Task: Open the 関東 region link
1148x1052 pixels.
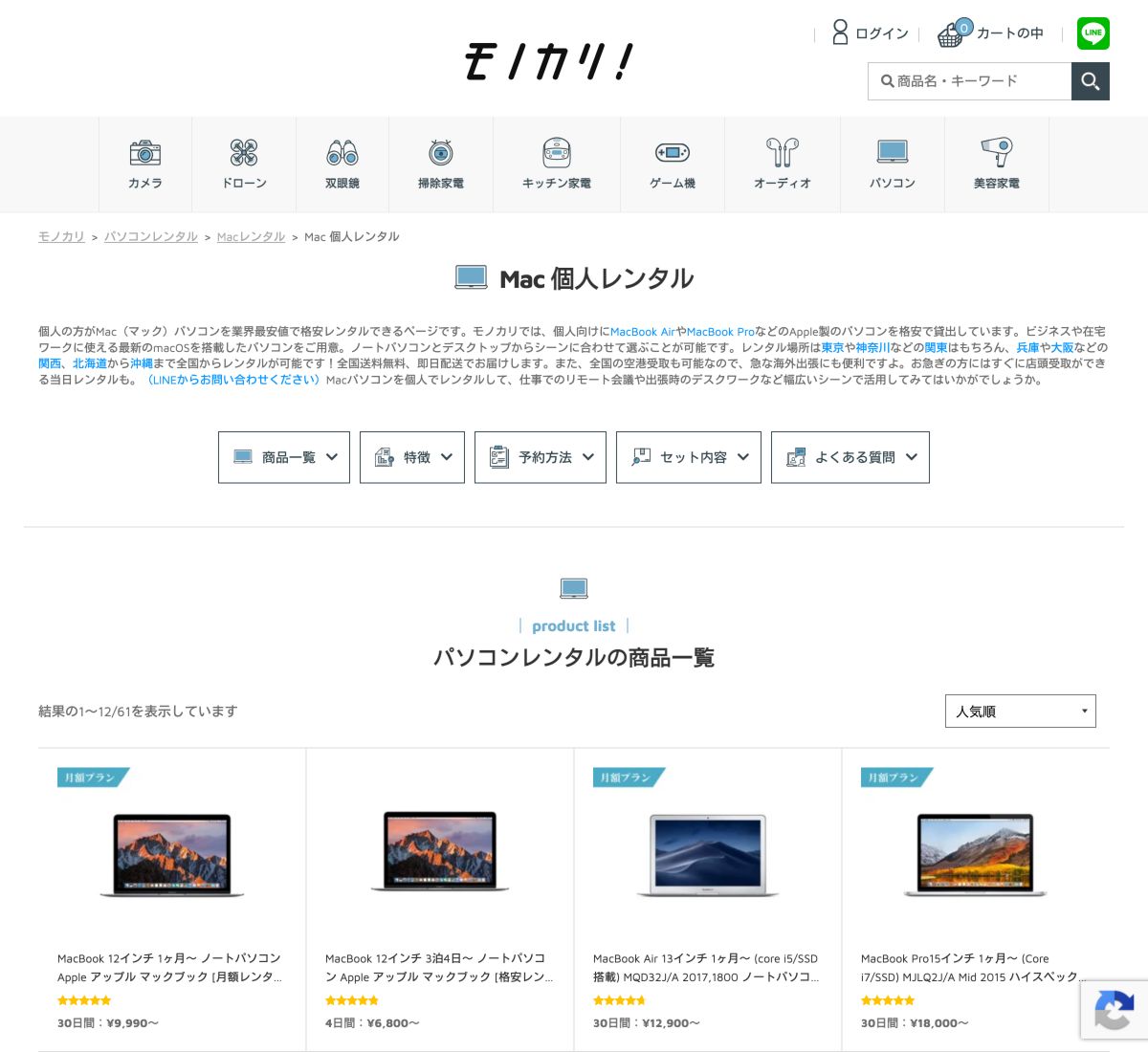Action: (936, 348)
